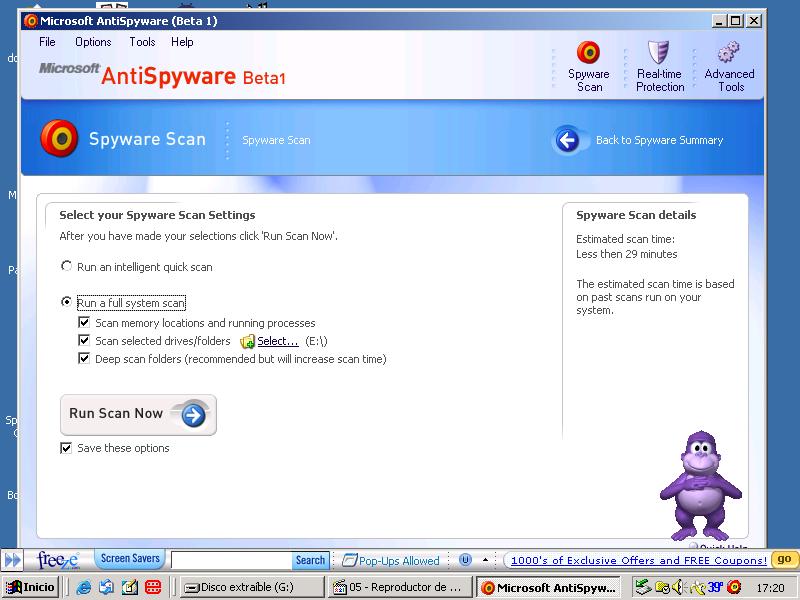This screenshot has height=600, width=800.
Task: Click the freeze toolbar search field
Action: (x=232, y=560)
